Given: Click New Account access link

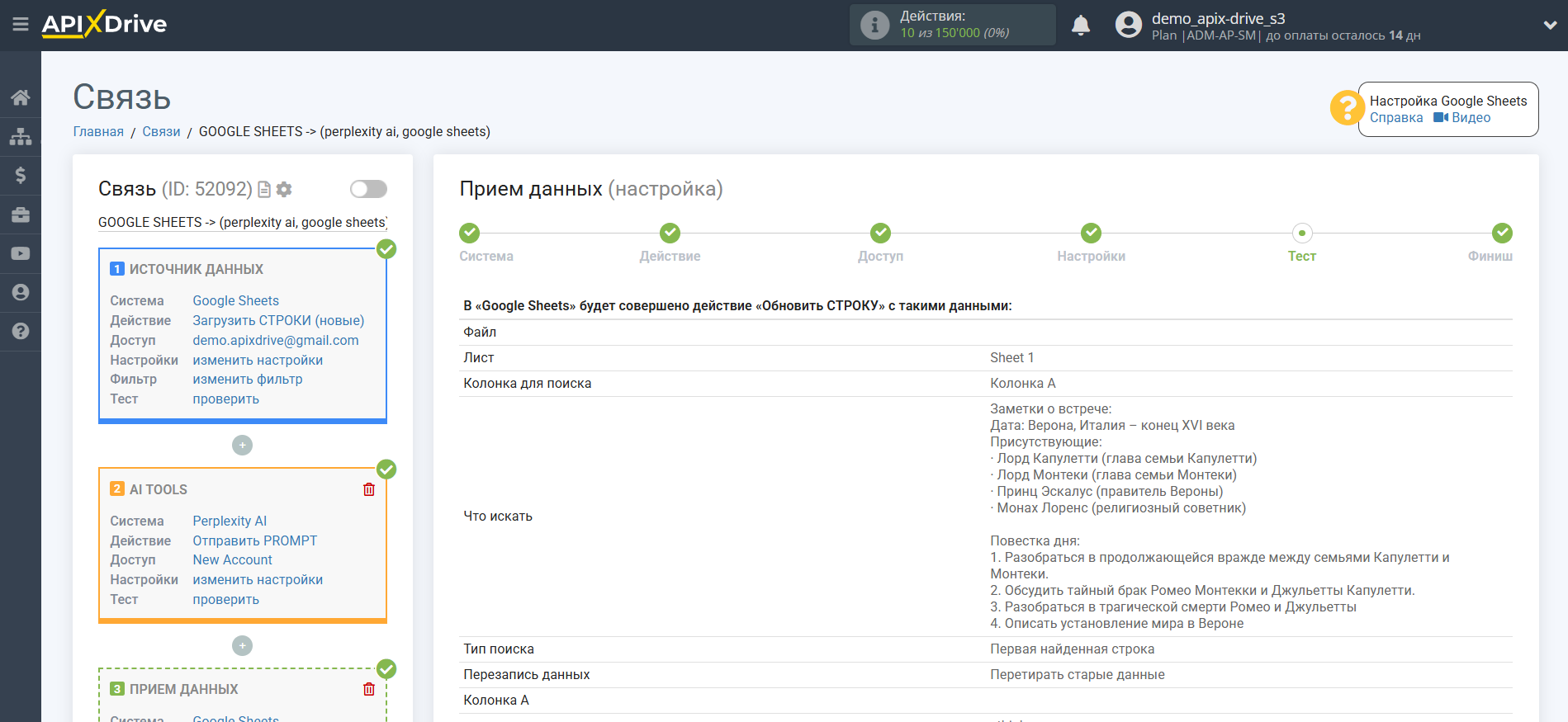Looking at the screenshot, I should (232, 560).
